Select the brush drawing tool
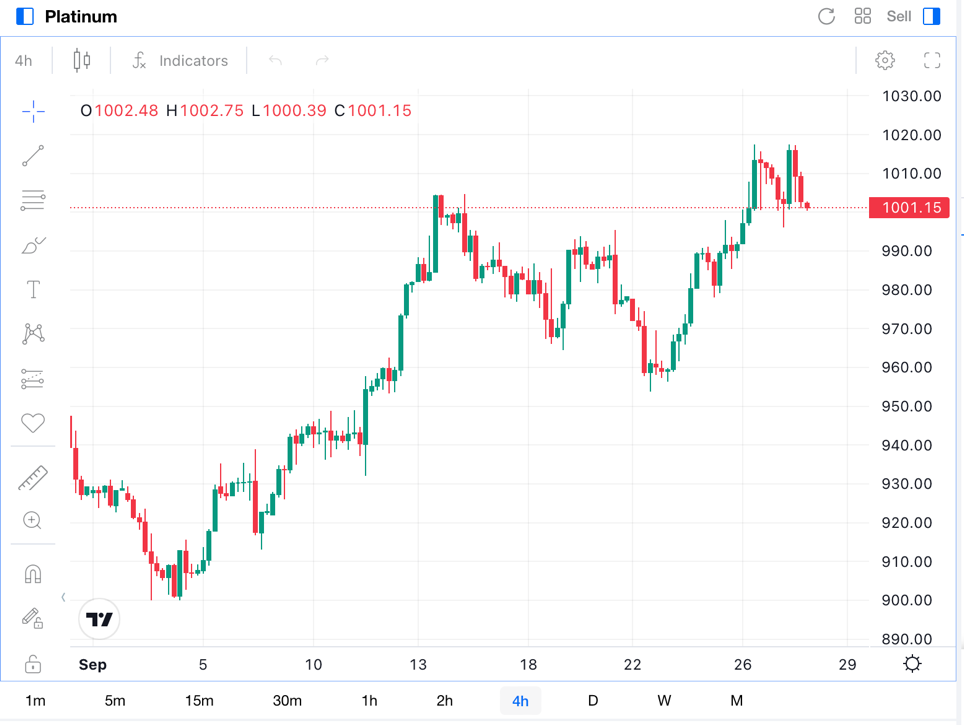The height and width of the screenshot is (725, 964). (x=33, y=245)
